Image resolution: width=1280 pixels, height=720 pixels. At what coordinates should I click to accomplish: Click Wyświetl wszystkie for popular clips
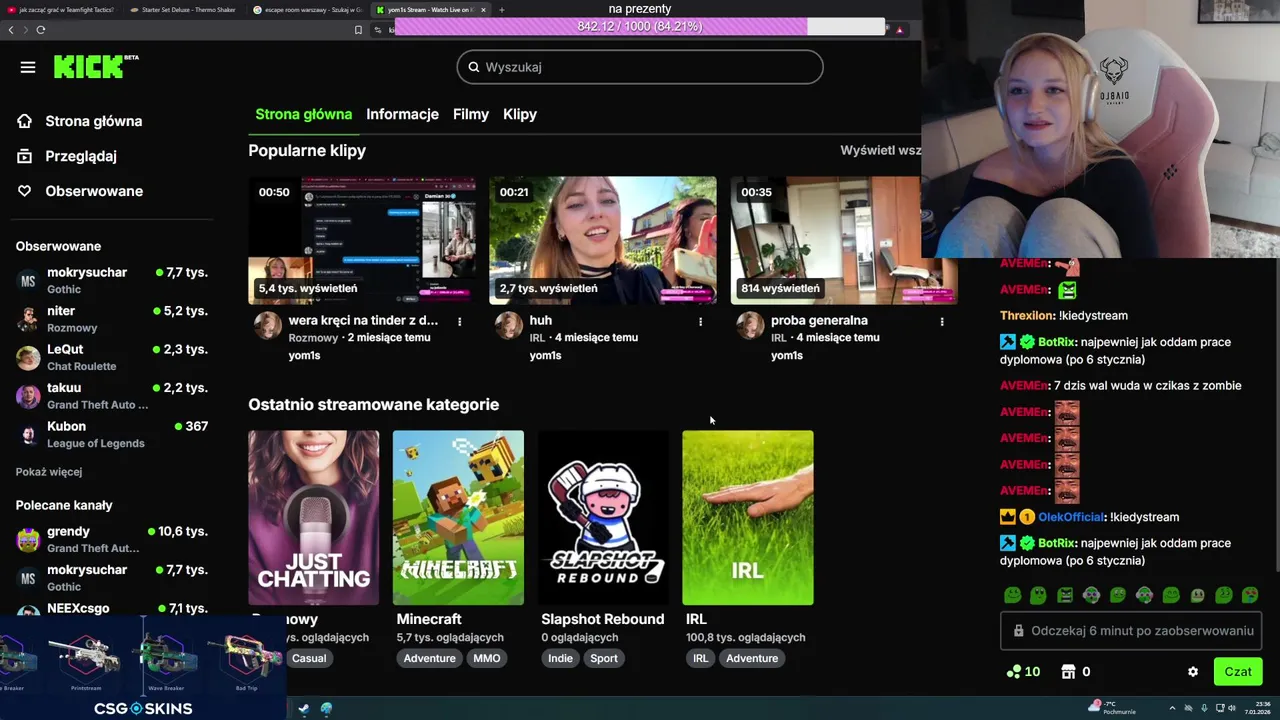click(x=880, y=150)
